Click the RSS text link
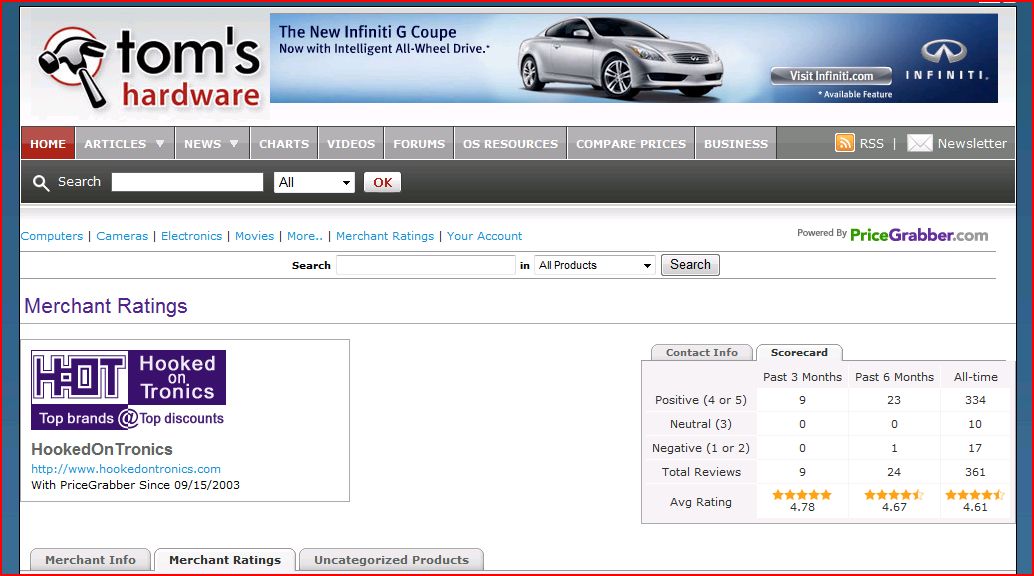Viewport: 1034px width, 576px height. (x=871, y=143)
